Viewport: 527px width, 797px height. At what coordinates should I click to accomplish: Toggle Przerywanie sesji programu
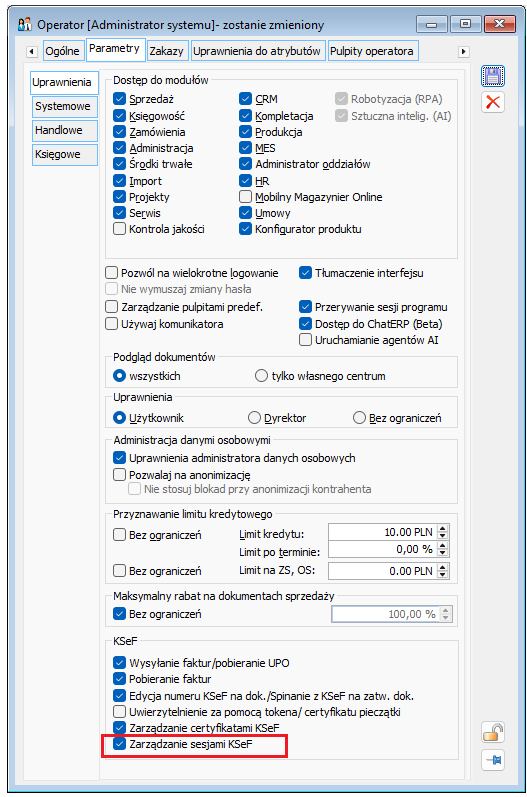[305, 307]
